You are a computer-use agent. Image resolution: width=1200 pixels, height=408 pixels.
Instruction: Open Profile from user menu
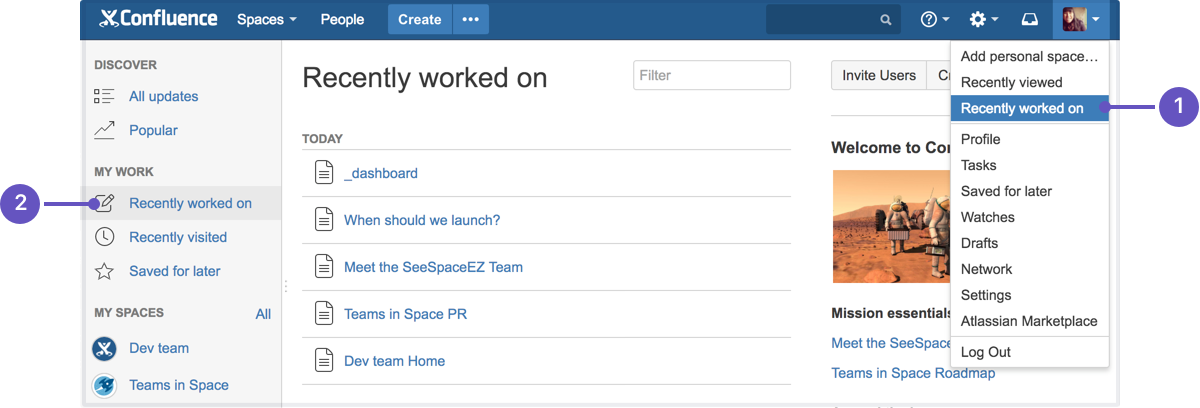(x=1029, y=139)
